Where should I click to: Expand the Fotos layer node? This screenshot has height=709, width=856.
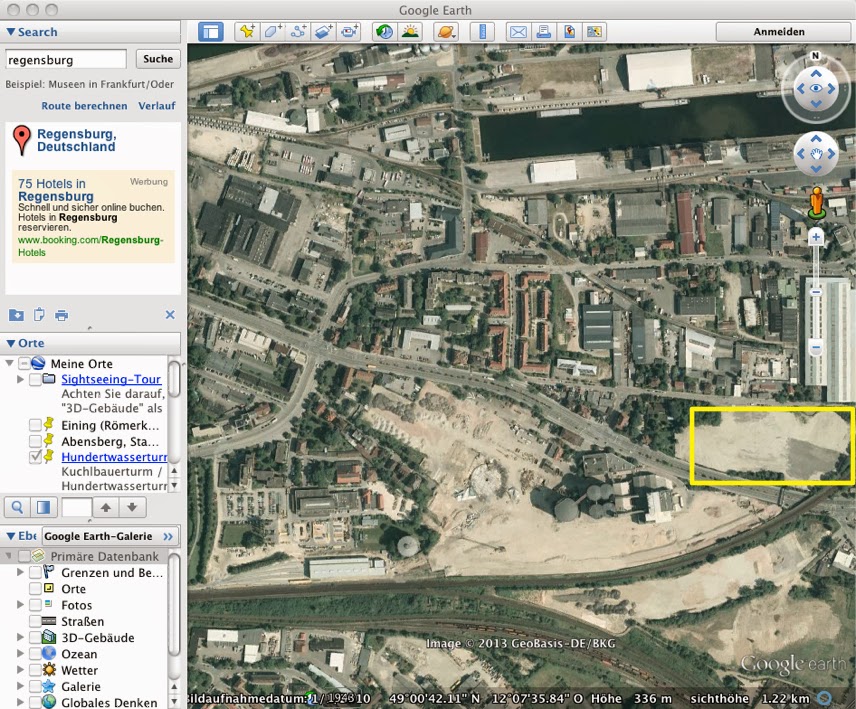click(x=21, y=605)
